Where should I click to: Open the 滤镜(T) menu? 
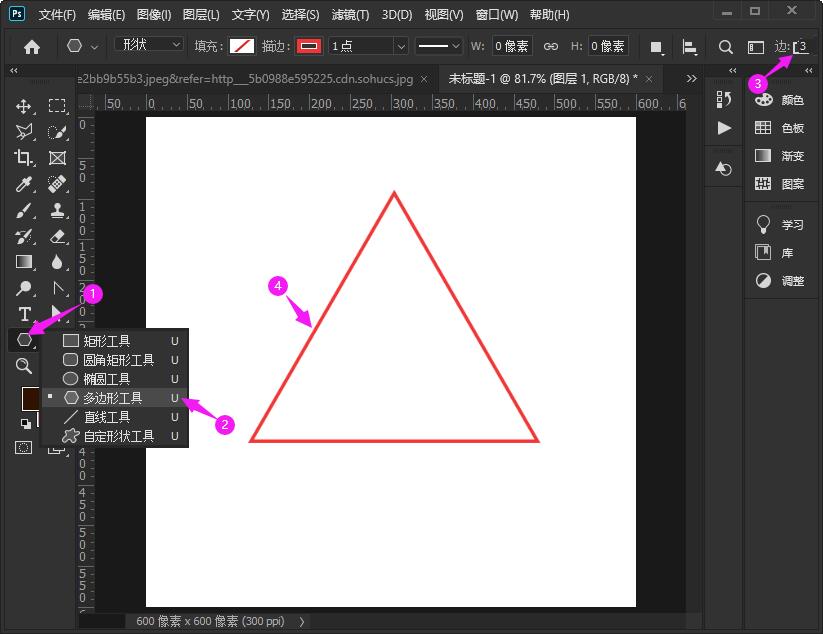pyautogui.click(x=349, y=15)
